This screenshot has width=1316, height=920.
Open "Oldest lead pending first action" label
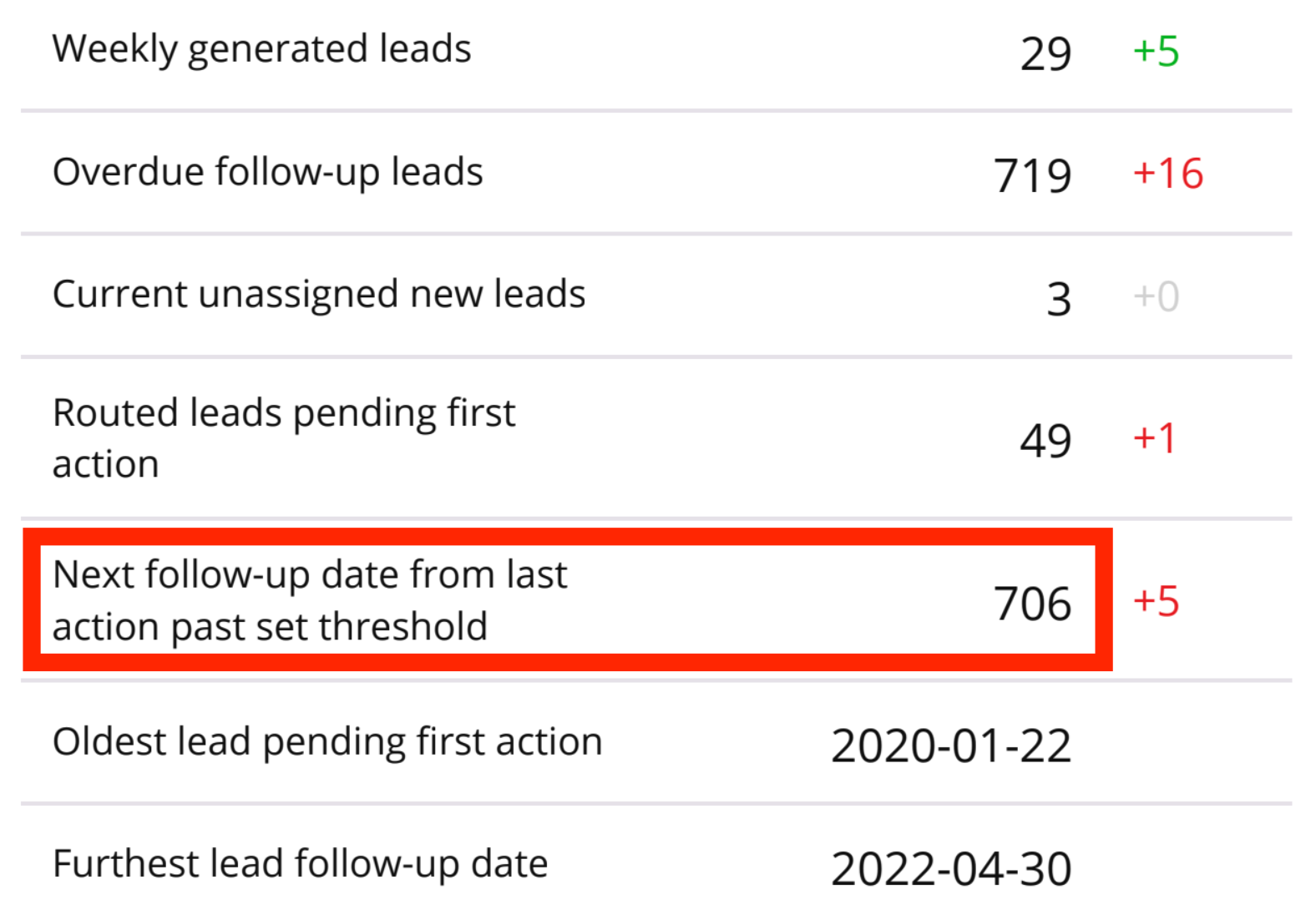326,742
